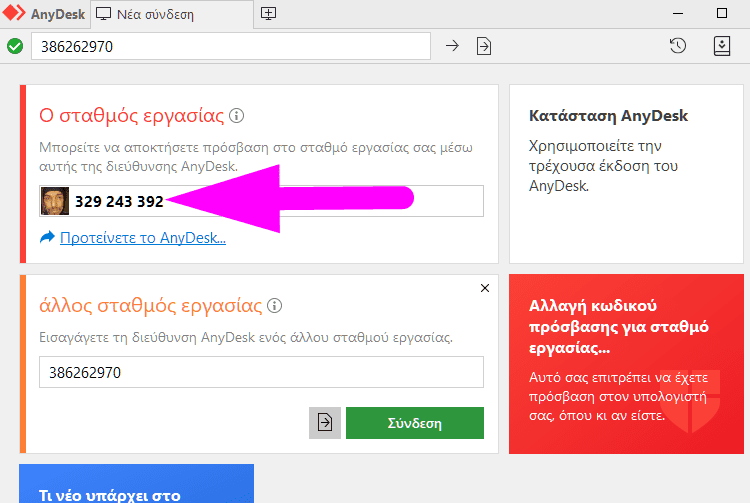The image size is (750, 503).
Task: Open the address book download icon
Action: point(721,46)
